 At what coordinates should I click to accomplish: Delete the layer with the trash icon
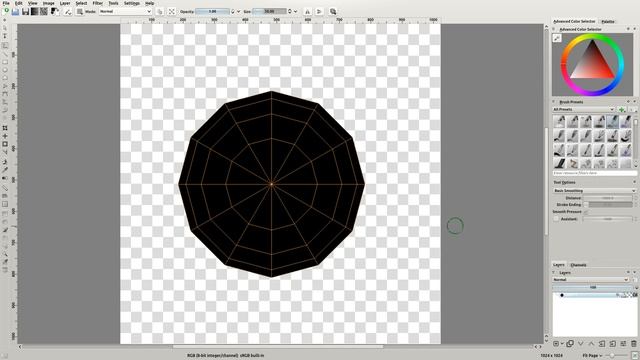click(x=634, y=344)
